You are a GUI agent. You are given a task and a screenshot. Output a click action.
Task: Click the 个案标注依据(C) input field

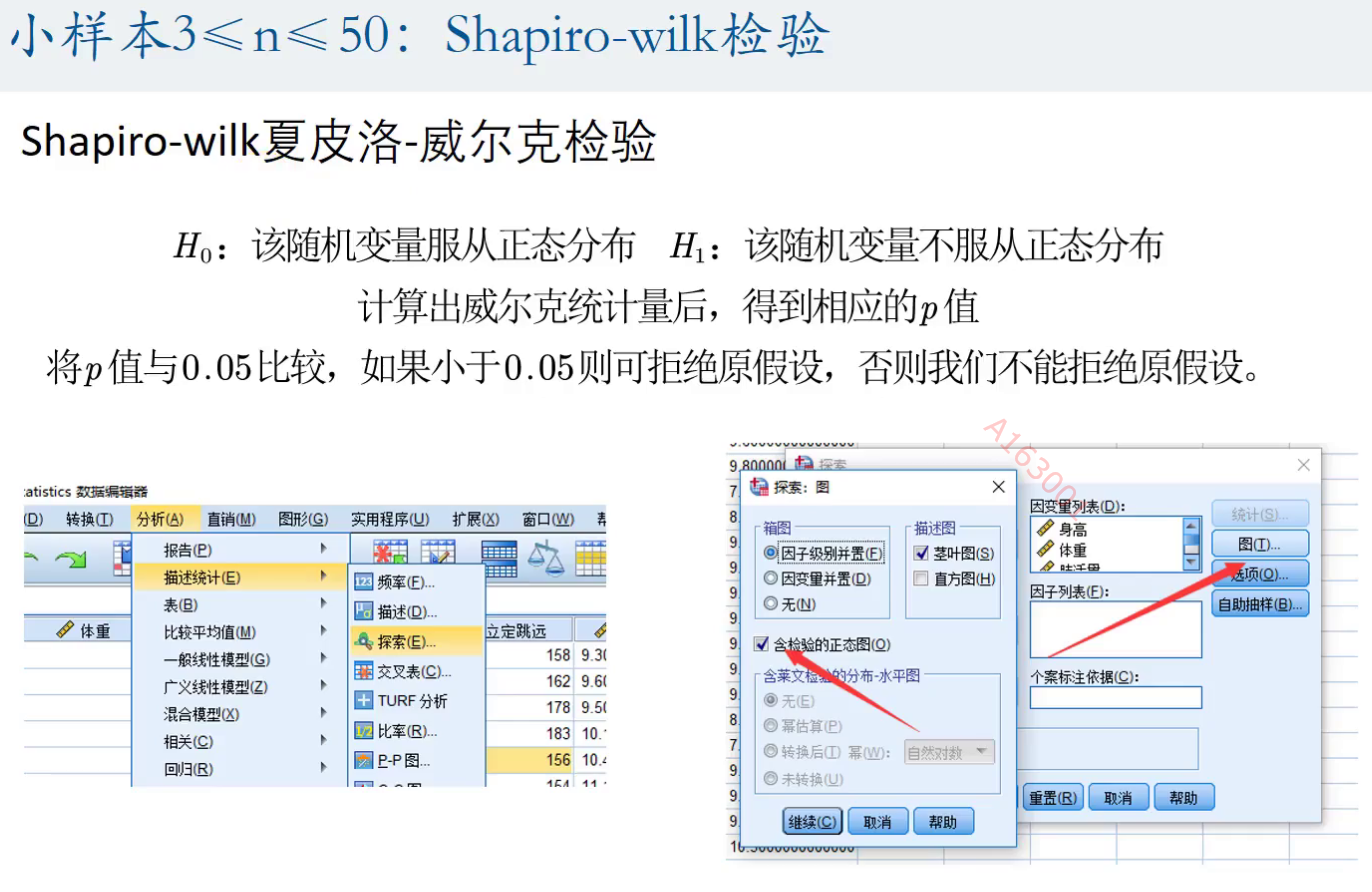[x=1116, y=697]
